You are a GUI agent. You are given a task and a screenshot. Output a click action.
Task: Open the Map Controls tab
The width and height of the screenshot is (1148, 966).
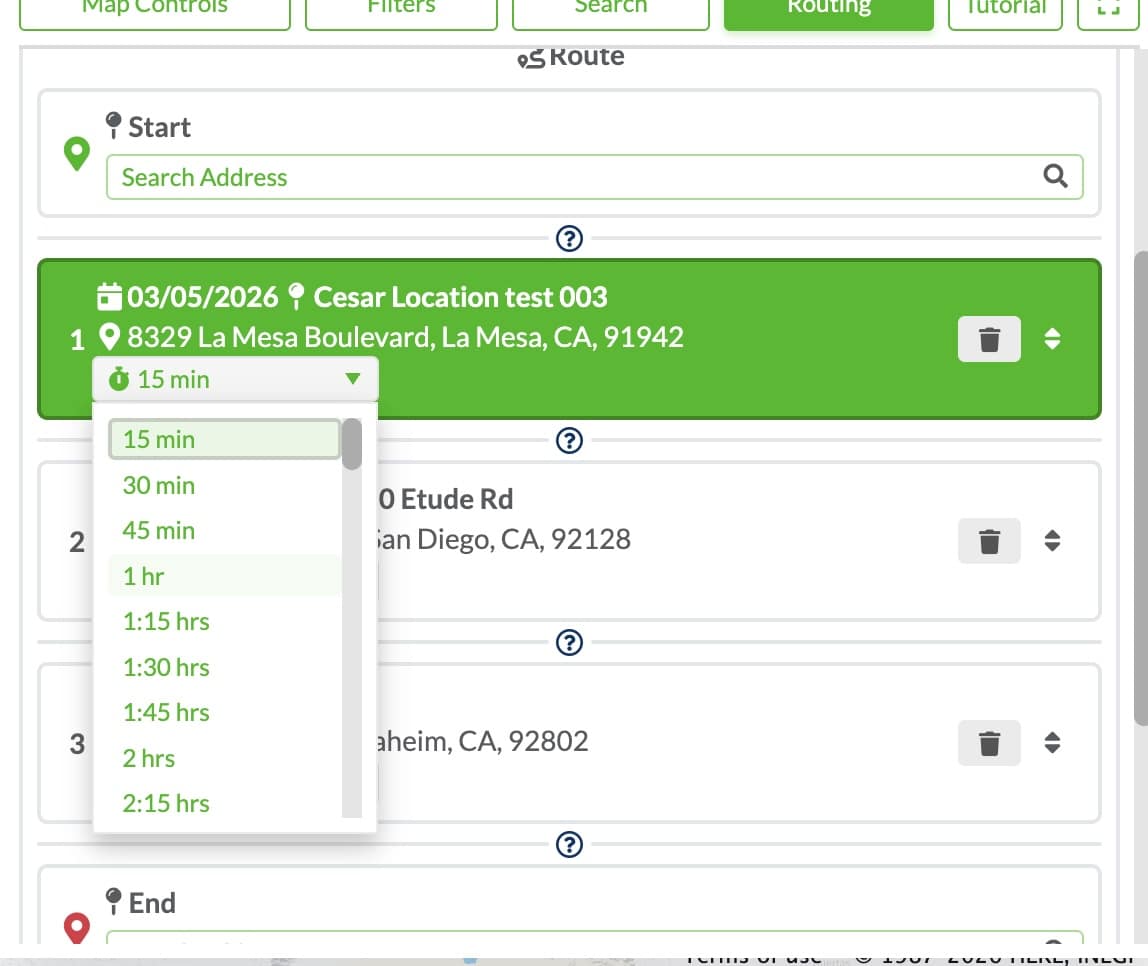tap(154, 9)
